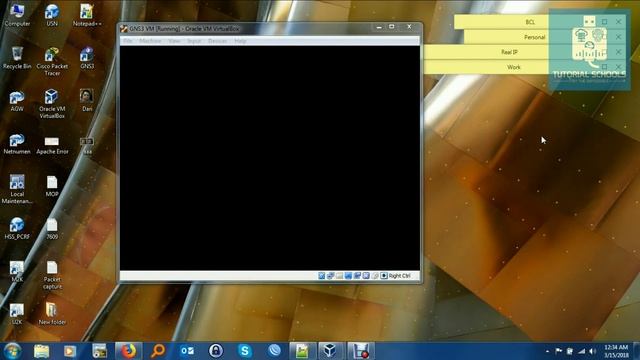Open Windows Explorer from the taskbar
This screenshot has height=360, width=640.
pyautogui.click(x=41, y=351)
